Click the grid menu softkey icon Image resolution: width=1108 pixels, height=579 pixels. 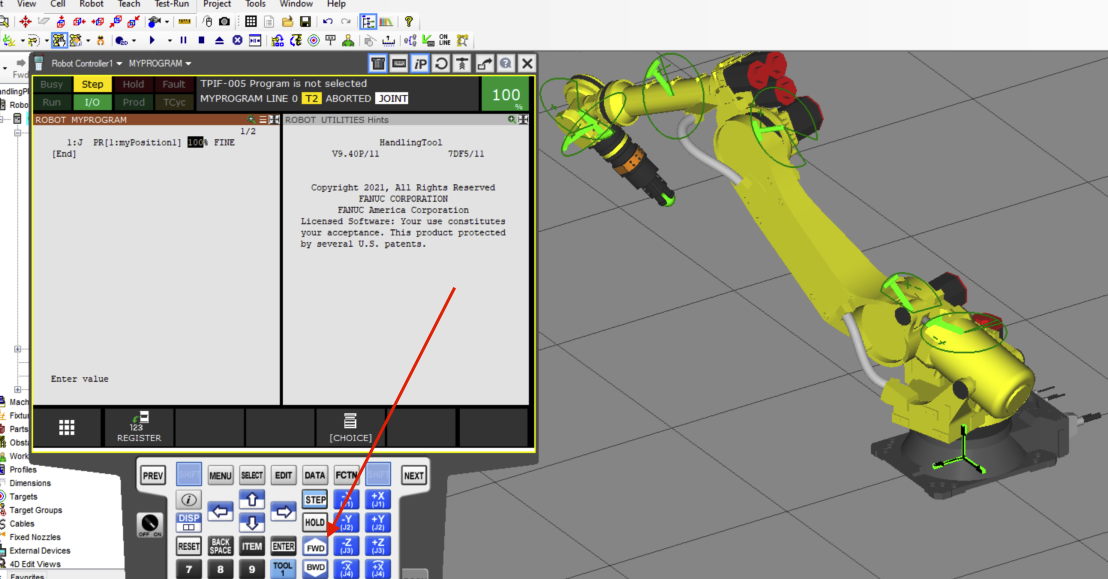tap(66, 428)
